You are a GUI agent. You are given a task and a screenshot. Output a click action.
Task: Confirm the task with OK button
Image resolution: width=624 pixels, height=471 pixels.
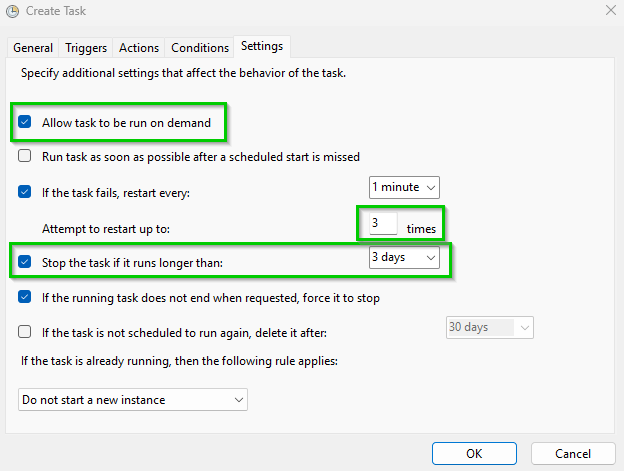[474, 453]
